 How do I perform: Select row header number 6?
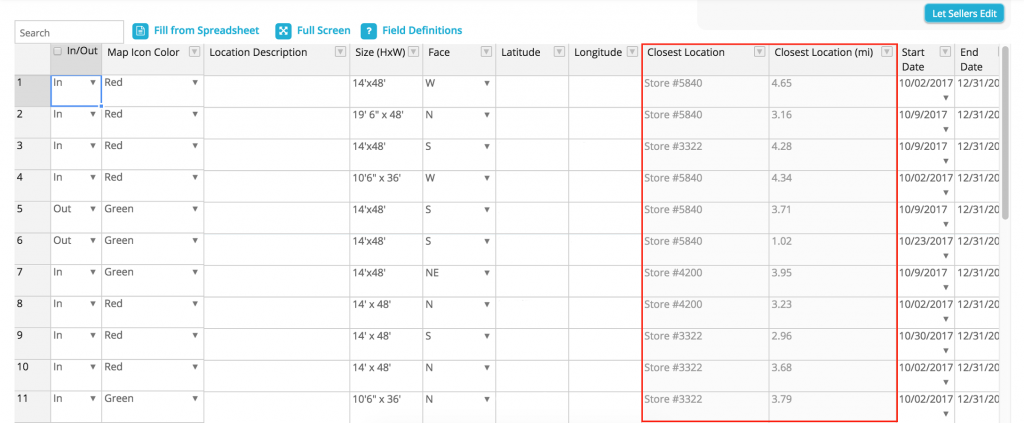pyautogui.click(x=33, y=249)
